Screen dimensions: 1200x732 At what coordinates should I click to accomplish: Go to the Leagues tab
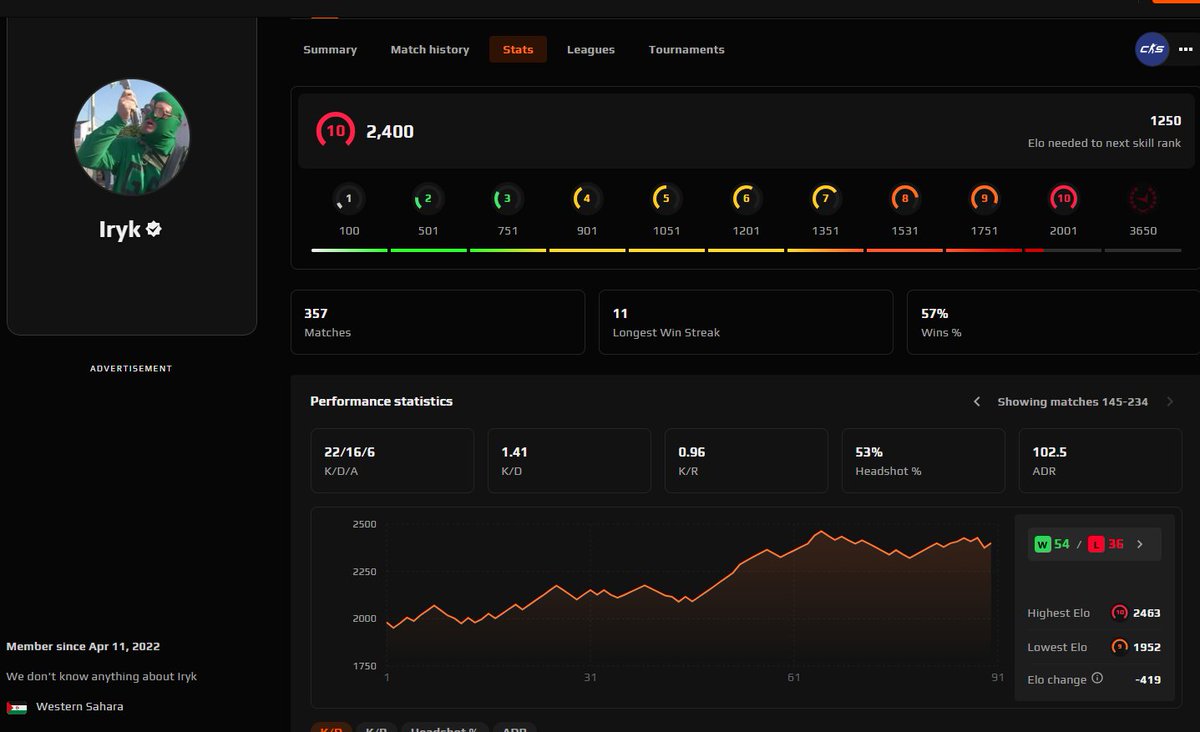(x=591, y=50)
